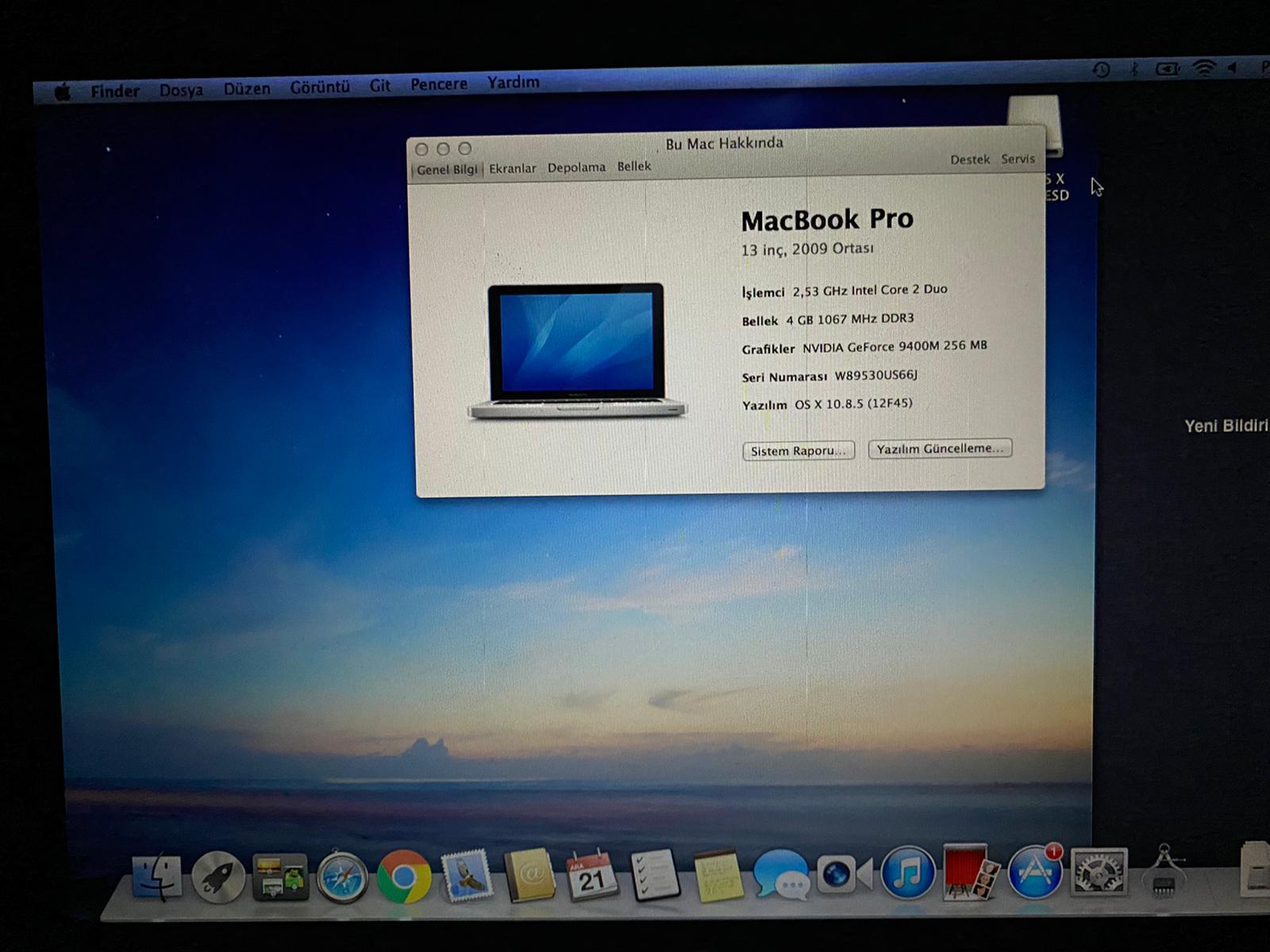Launch FaceTime camera icon in Dock

[x=844, y=875]
